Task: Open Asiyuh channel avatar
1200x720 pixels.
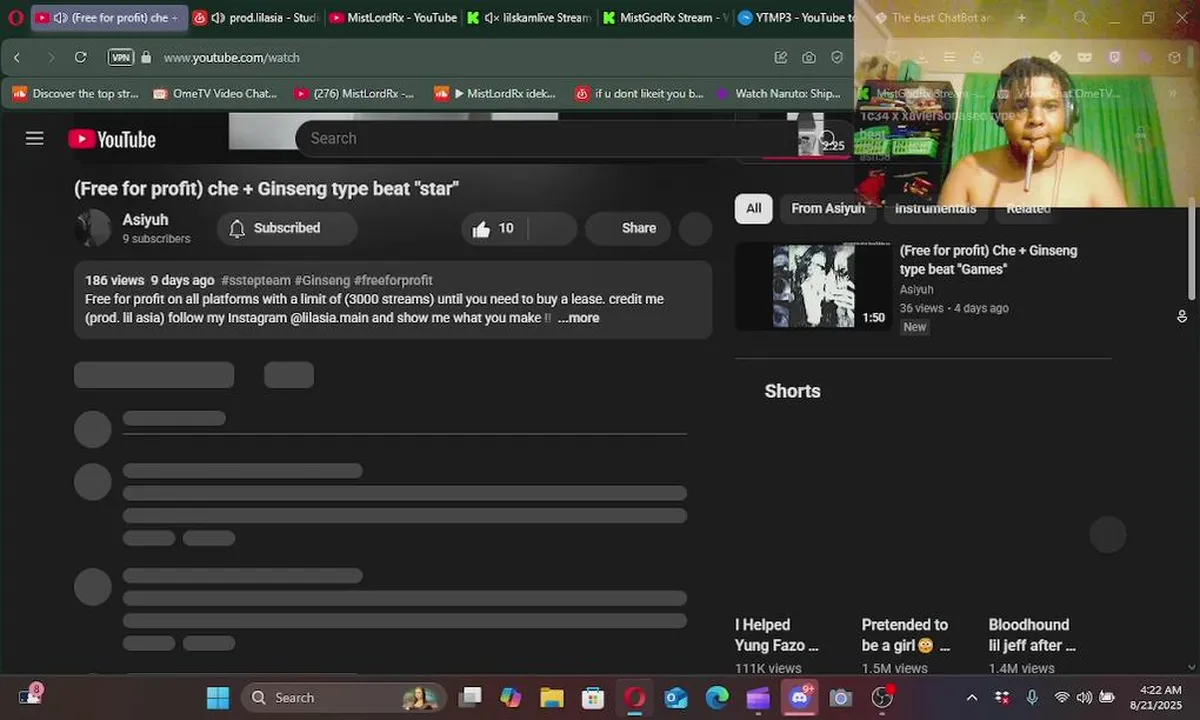Action: pos(93,228)
